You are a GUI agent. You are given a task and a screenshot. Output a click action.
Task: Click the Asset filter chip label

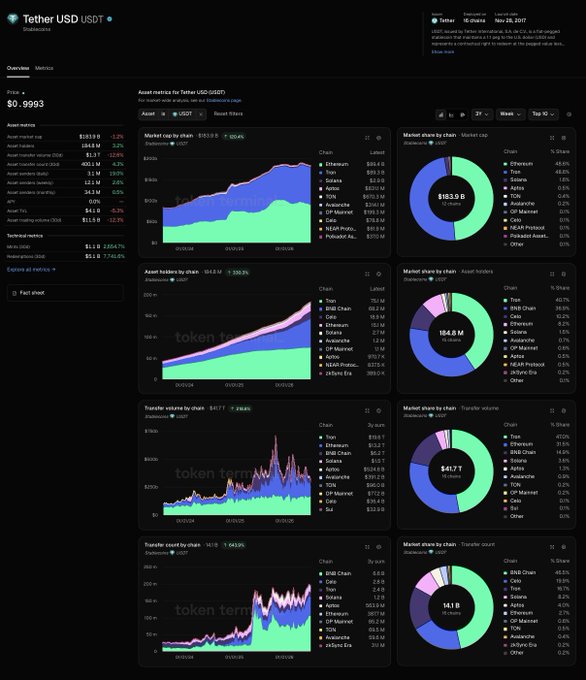[148, 114]
